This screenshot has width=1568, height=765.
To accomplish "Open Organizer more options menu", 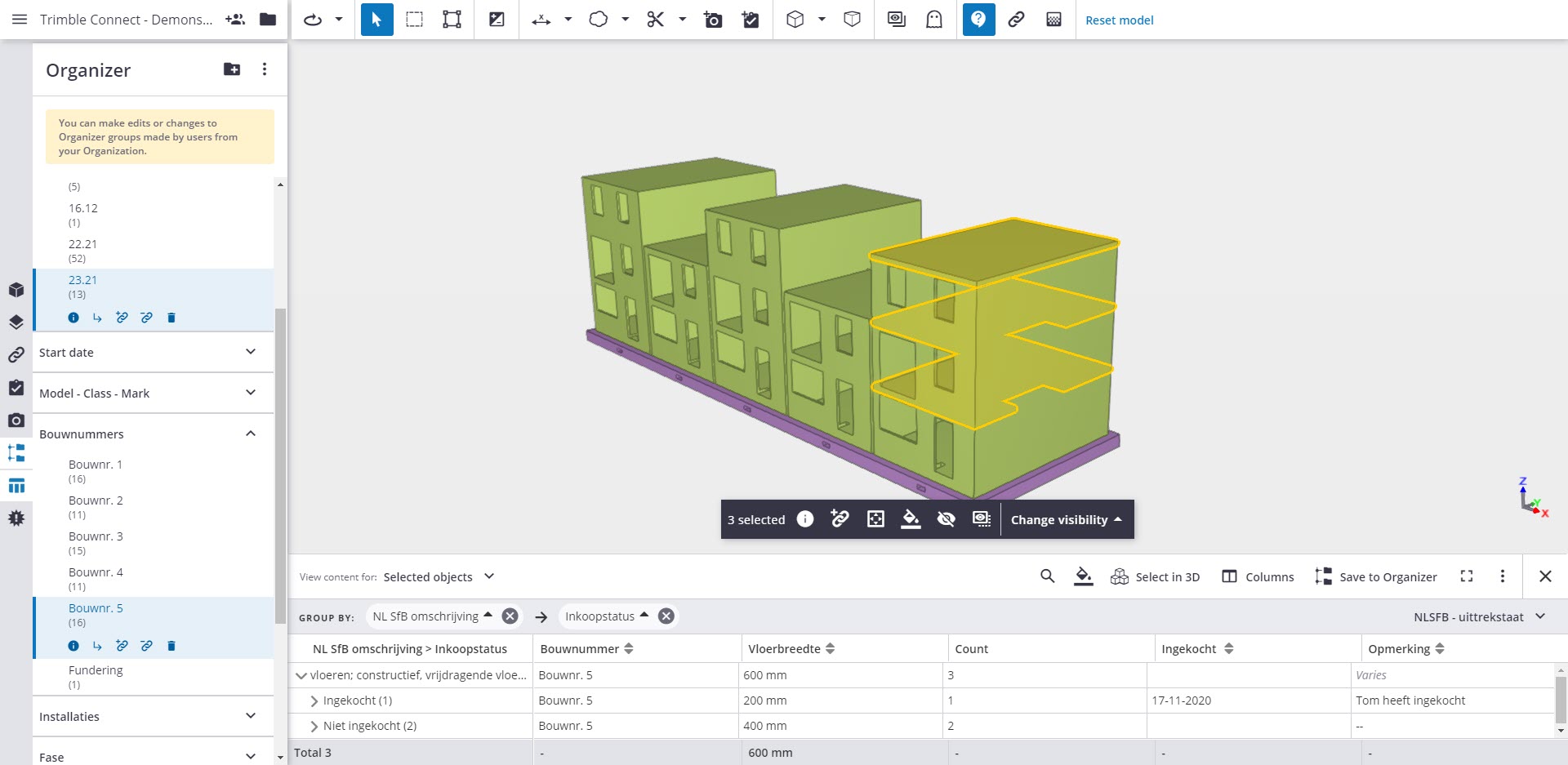I will 264,69.
